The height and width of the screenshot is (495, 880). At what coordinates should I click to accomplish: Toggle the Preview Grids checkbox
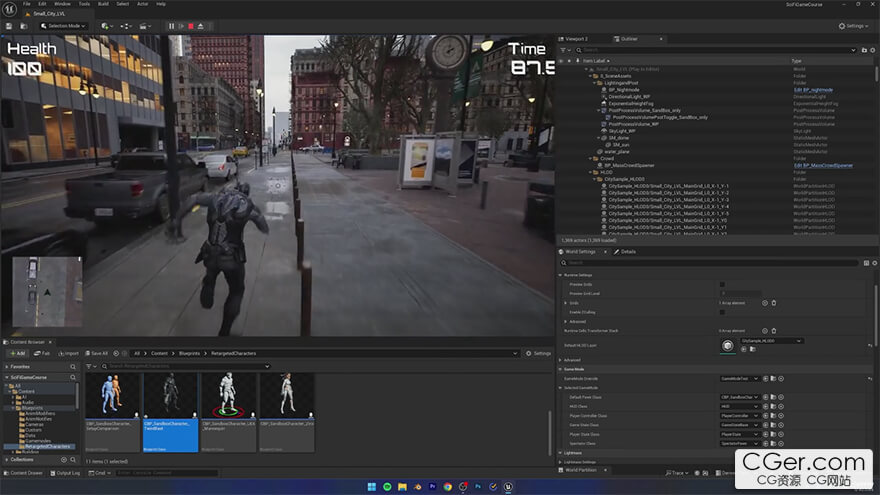[x=723, y=284]
